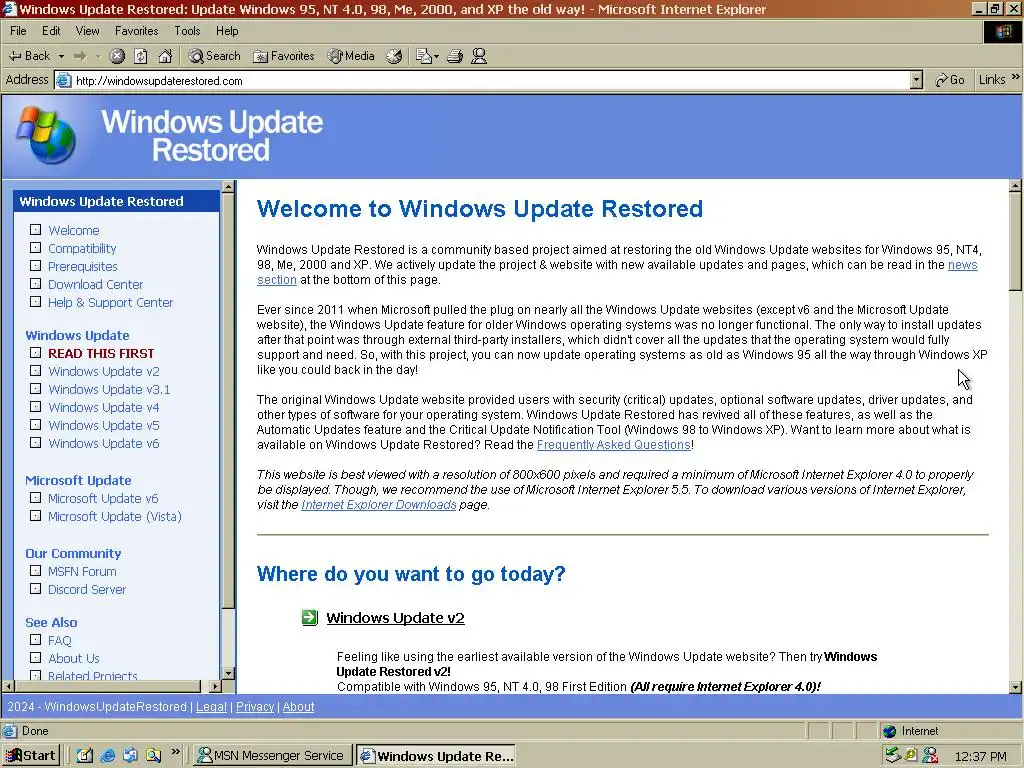Click the green arrow icon beside Windows Update v2
This screenshot has width=1024, height=768.
click(x=310, y=617)
